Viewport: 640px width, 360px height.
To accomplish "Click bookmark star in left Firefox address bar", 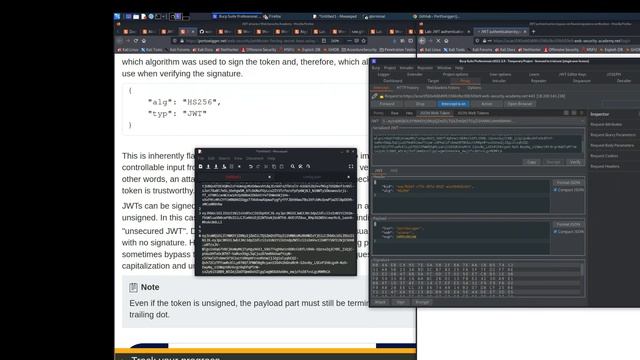I will click(x=364, y=41).
